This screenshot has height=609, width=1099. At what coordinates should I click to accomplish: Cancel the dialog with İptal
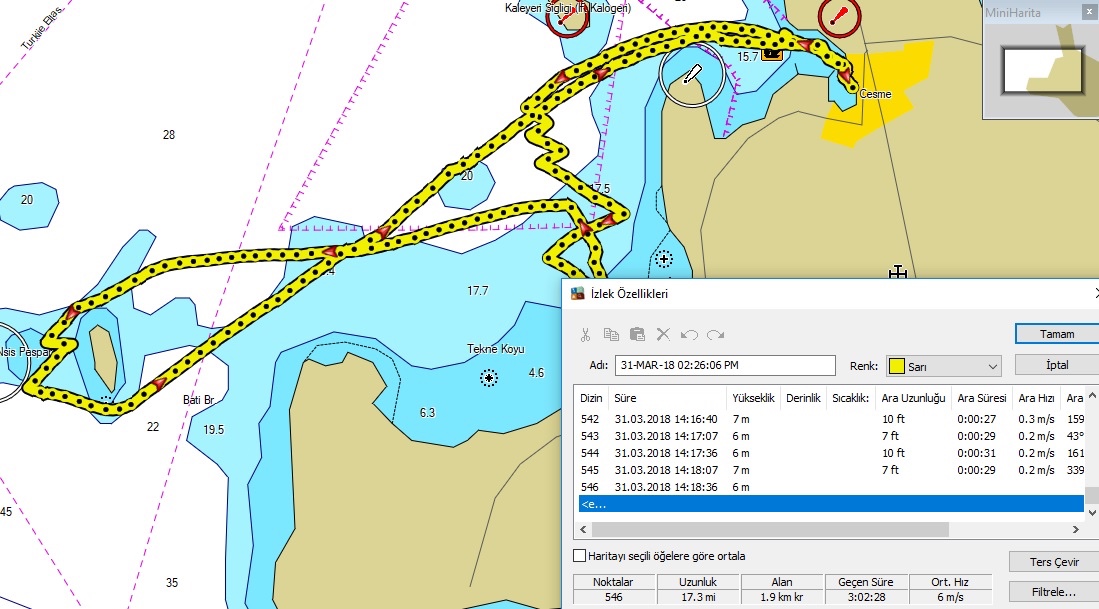(1056, 365)
